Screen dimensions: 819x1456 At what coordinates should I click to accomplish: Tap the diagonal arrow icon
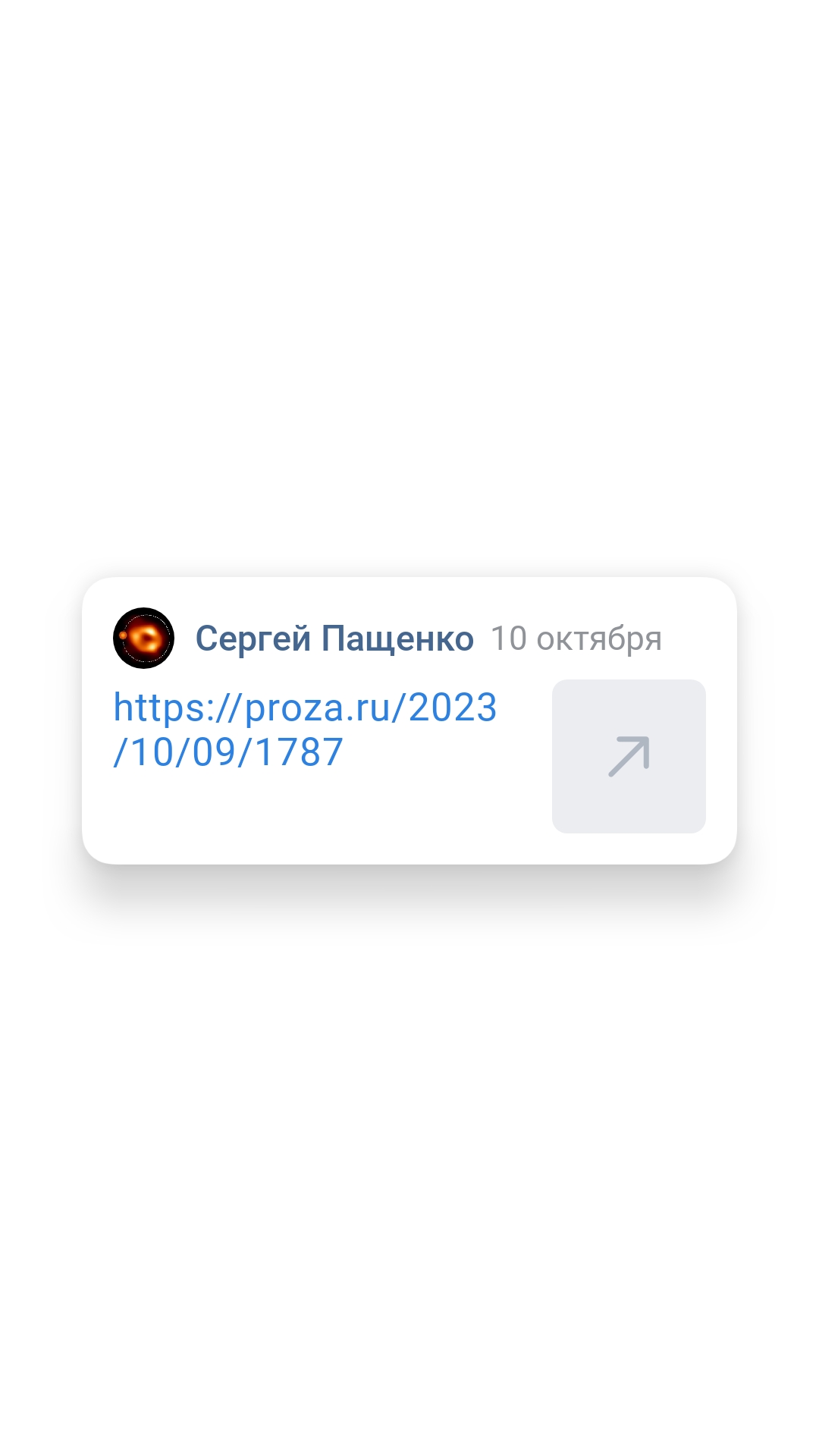click(x=629, y=756)
